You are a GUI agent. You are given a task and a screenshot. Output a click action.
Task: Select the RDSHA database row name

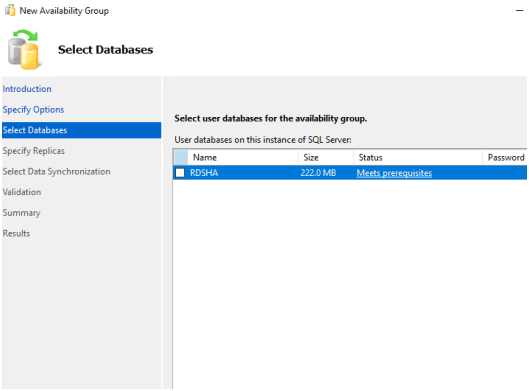[x=204, y=173]
